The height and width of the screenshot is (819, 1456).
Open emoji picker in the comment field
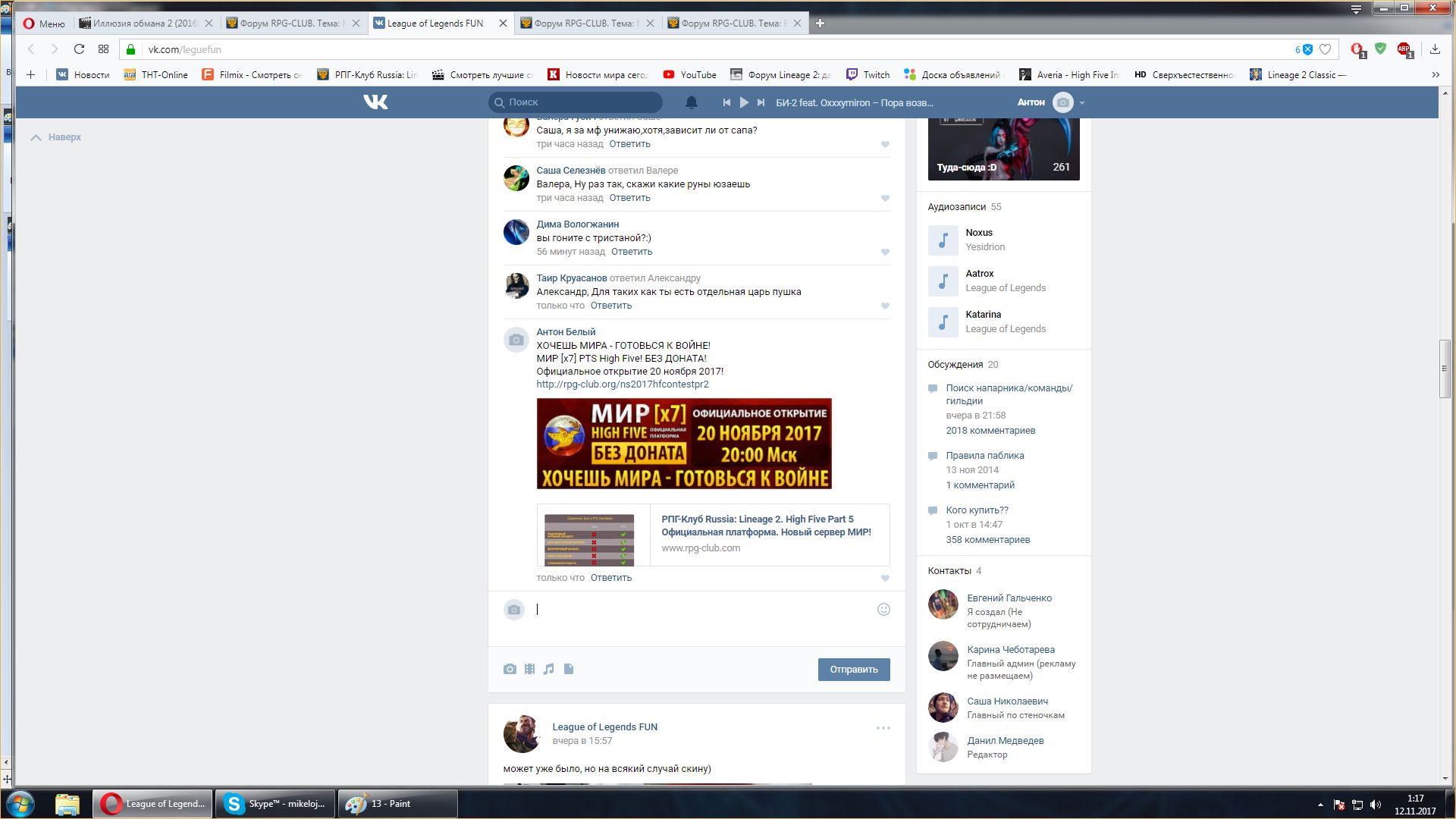(x=883, y=610)
